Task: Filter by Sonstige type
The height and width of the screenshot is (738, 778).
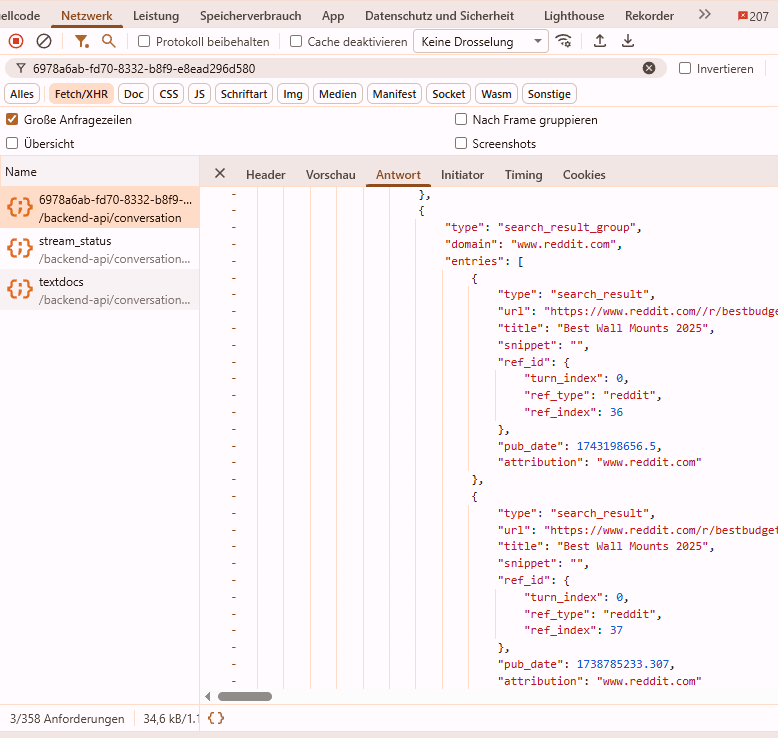Action: pyautogui.click(x=549, y=94)
